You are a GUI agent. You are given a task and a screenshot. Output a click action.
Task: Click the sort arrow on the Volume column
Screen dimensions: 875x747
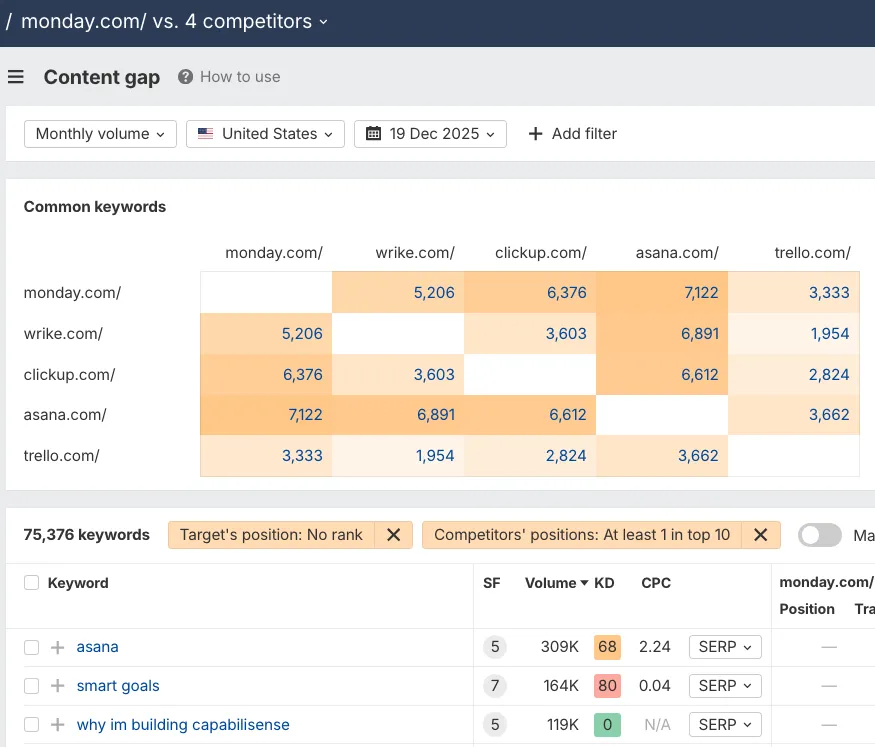[582, 582]
